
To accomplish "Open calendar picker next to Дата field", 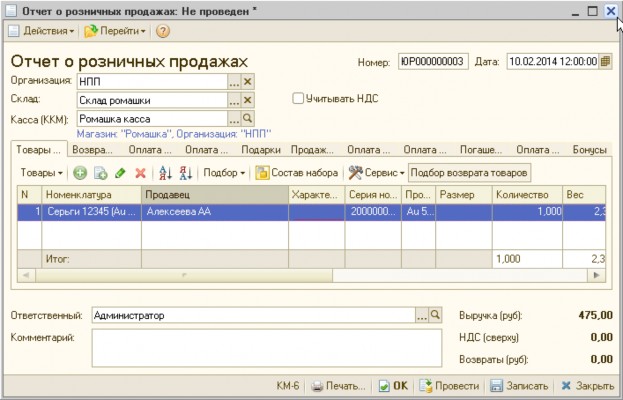I will click(605, 61).
